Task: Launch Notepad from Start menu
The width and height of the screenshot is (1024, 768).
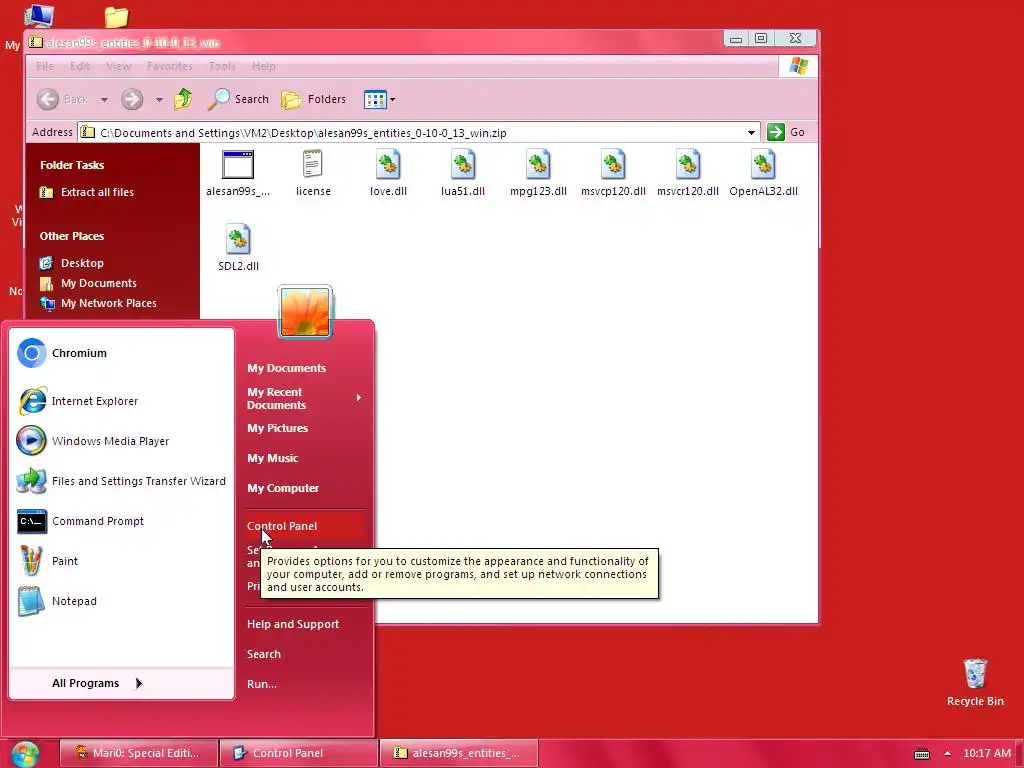Action: [x=121, y=601]
